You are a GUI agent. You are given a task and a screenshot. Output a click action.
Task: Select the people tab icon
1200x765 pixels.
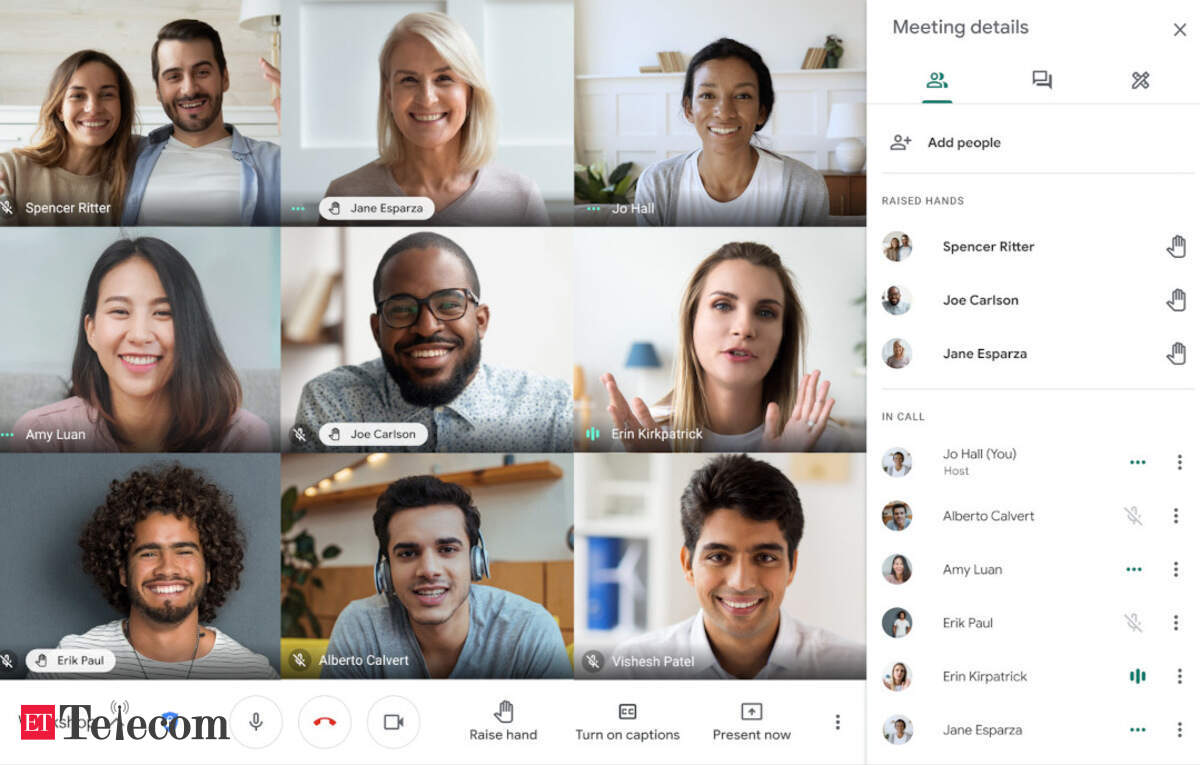937,80
